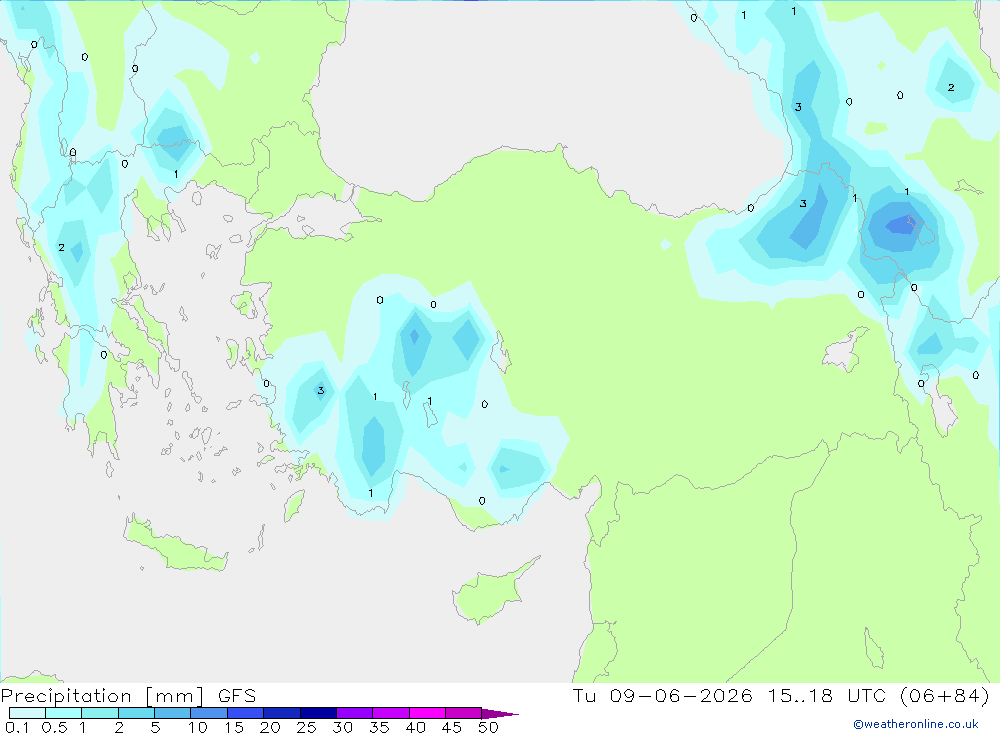Click the "50" legend scale label
This screenshot has width=1000, height=733.
coord(488,727)
